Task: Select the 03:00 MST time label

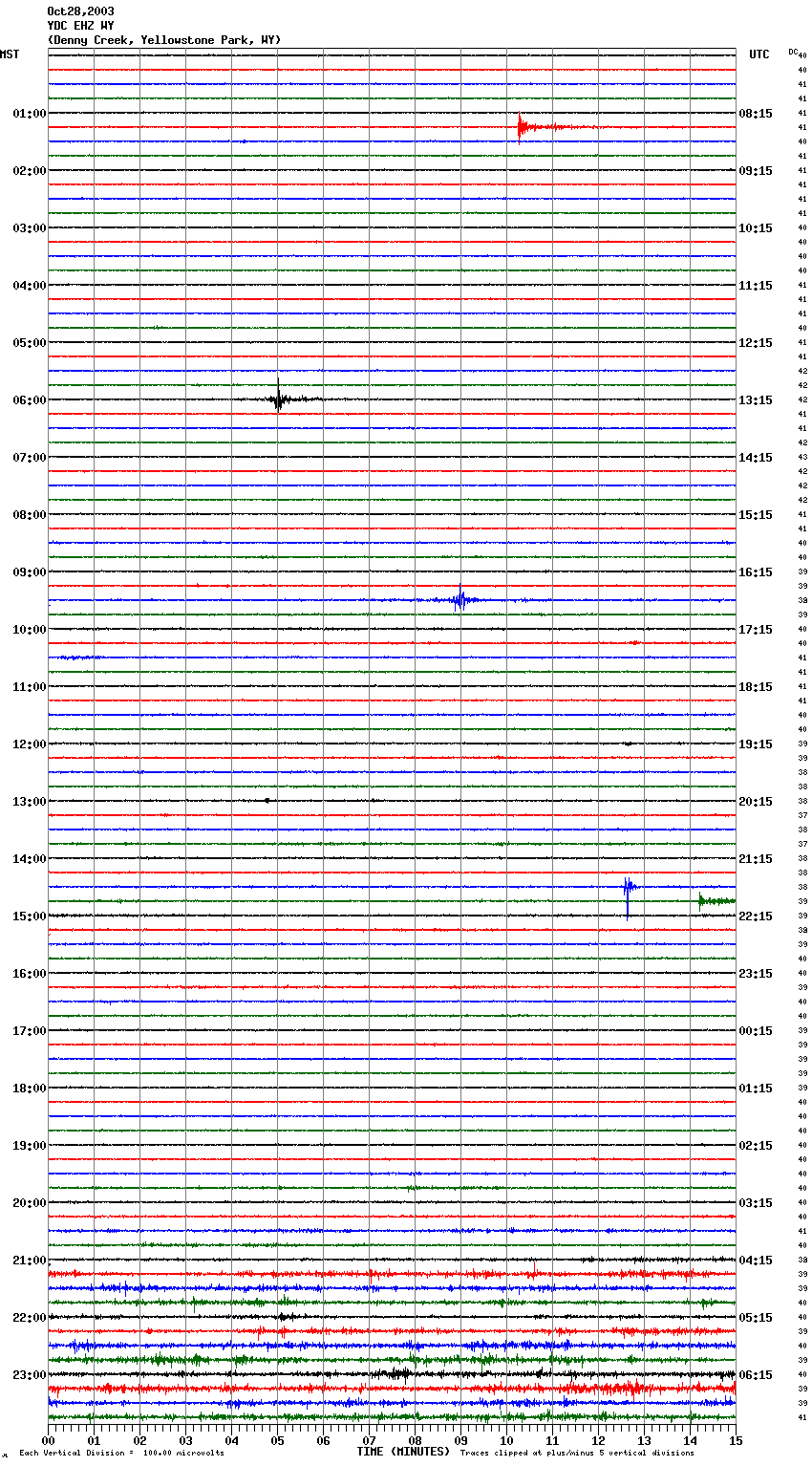Action: click(x=30, y=228)
